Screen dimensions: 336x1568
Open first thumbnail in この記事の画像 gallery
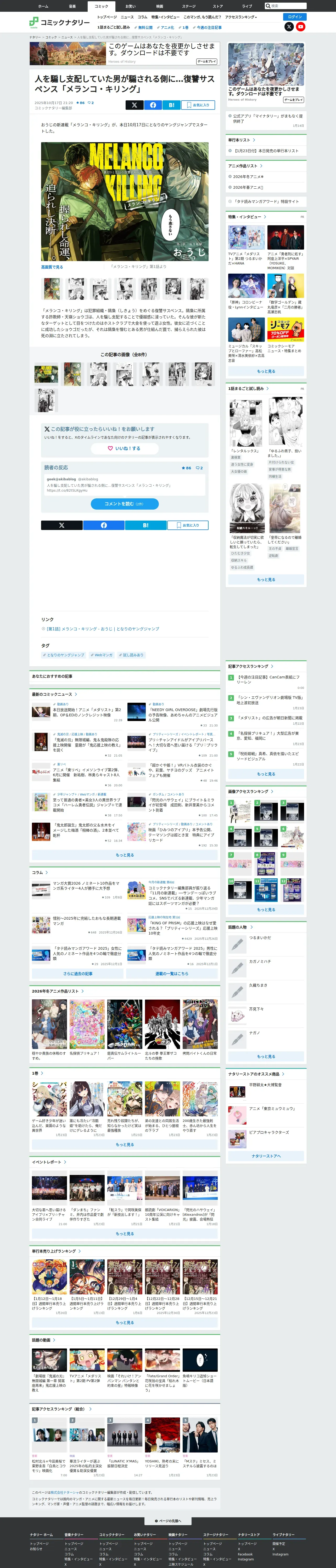(x=46, y=374)
